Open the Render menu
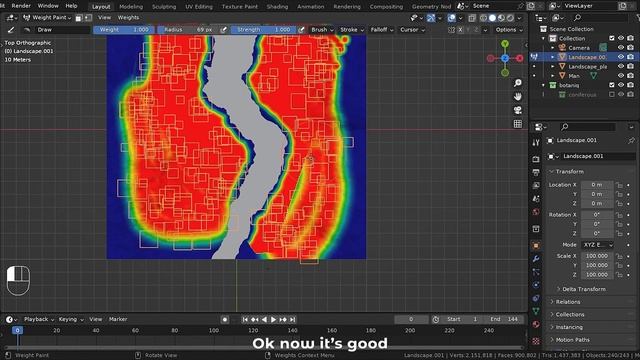 pyautogui.click(x=21, y=6)
